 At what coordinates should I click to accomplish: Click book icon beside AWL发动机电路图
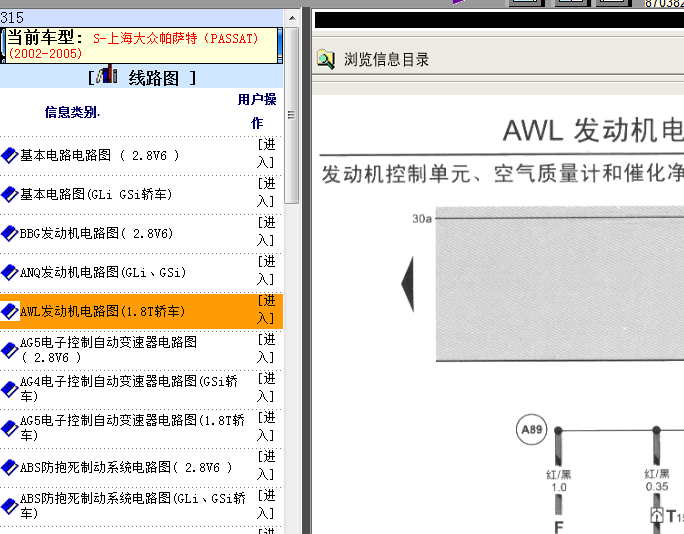pyautogui.click(x=10, y=311)
